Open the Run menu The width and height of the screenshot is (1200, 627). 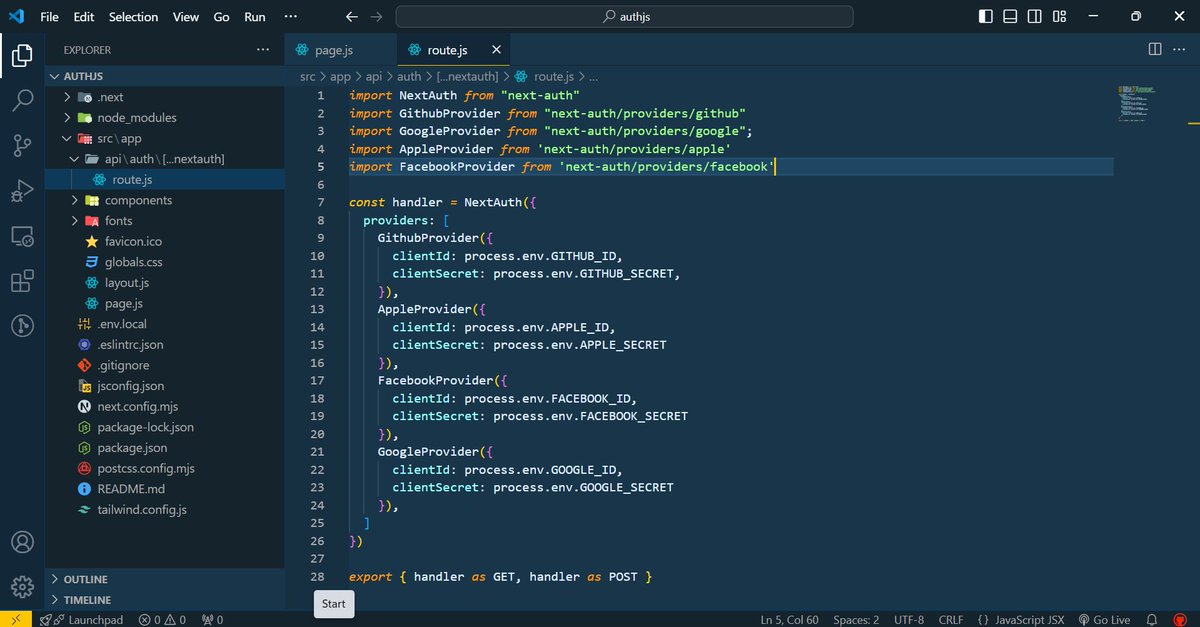coord(255,16)
